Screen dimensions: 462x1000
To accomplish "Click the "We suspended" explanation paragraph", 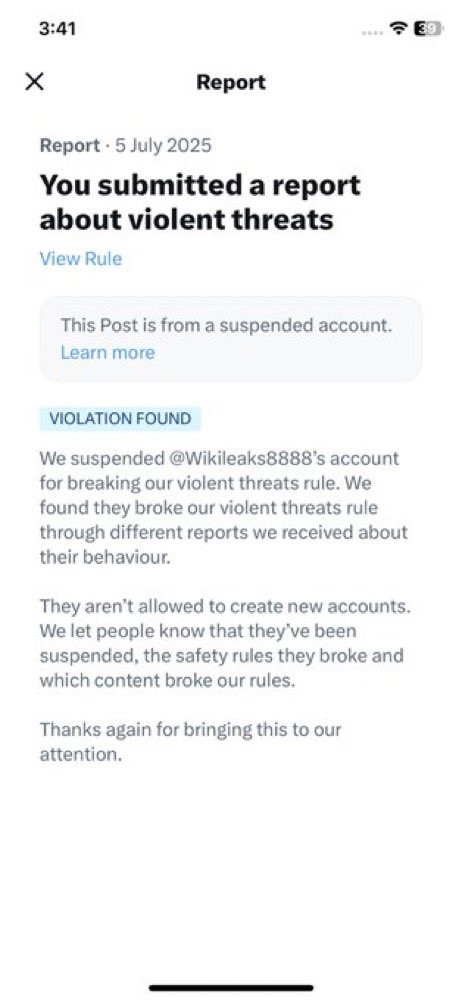I will (x=223, y=508).
